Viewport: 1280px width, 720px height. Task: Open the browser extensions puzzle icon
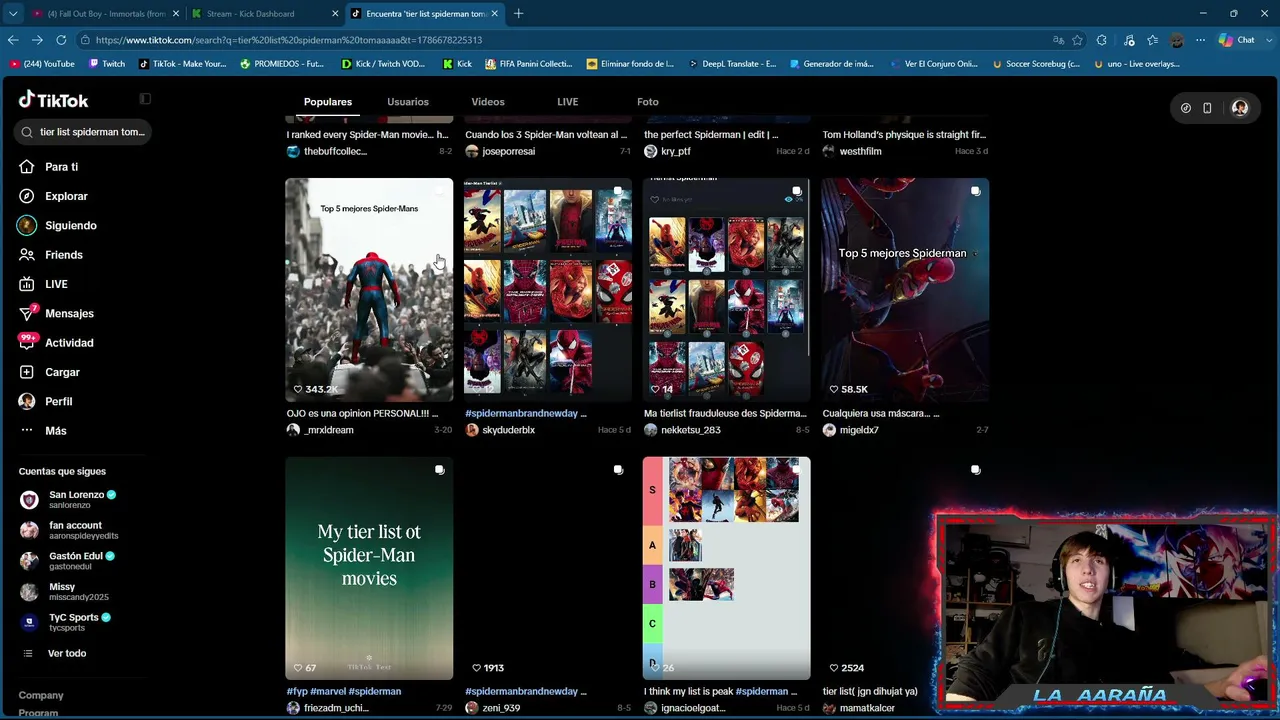pos(1101,40)
